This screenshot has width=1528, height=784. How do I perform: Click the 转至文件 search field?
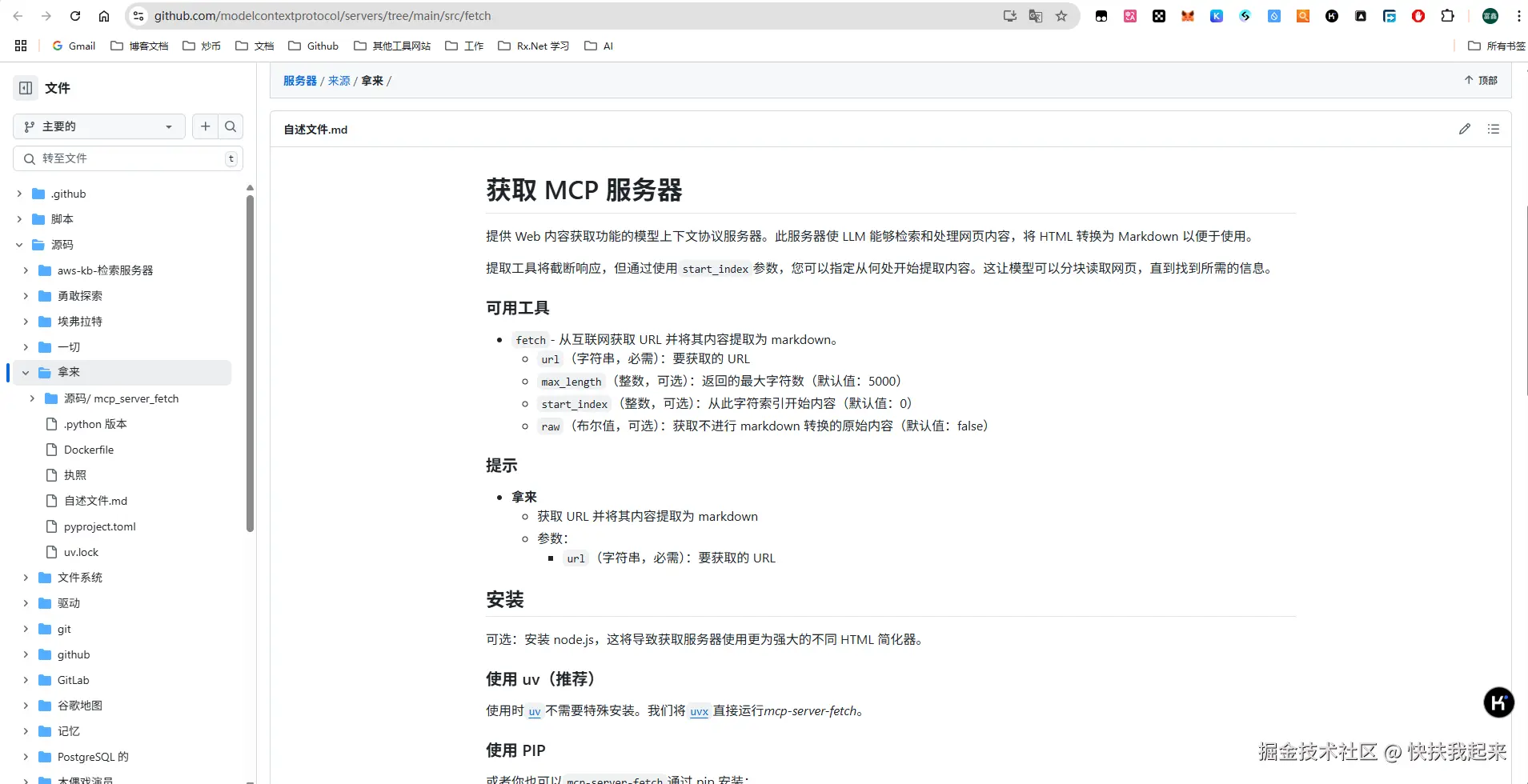(x=128, y=158)
